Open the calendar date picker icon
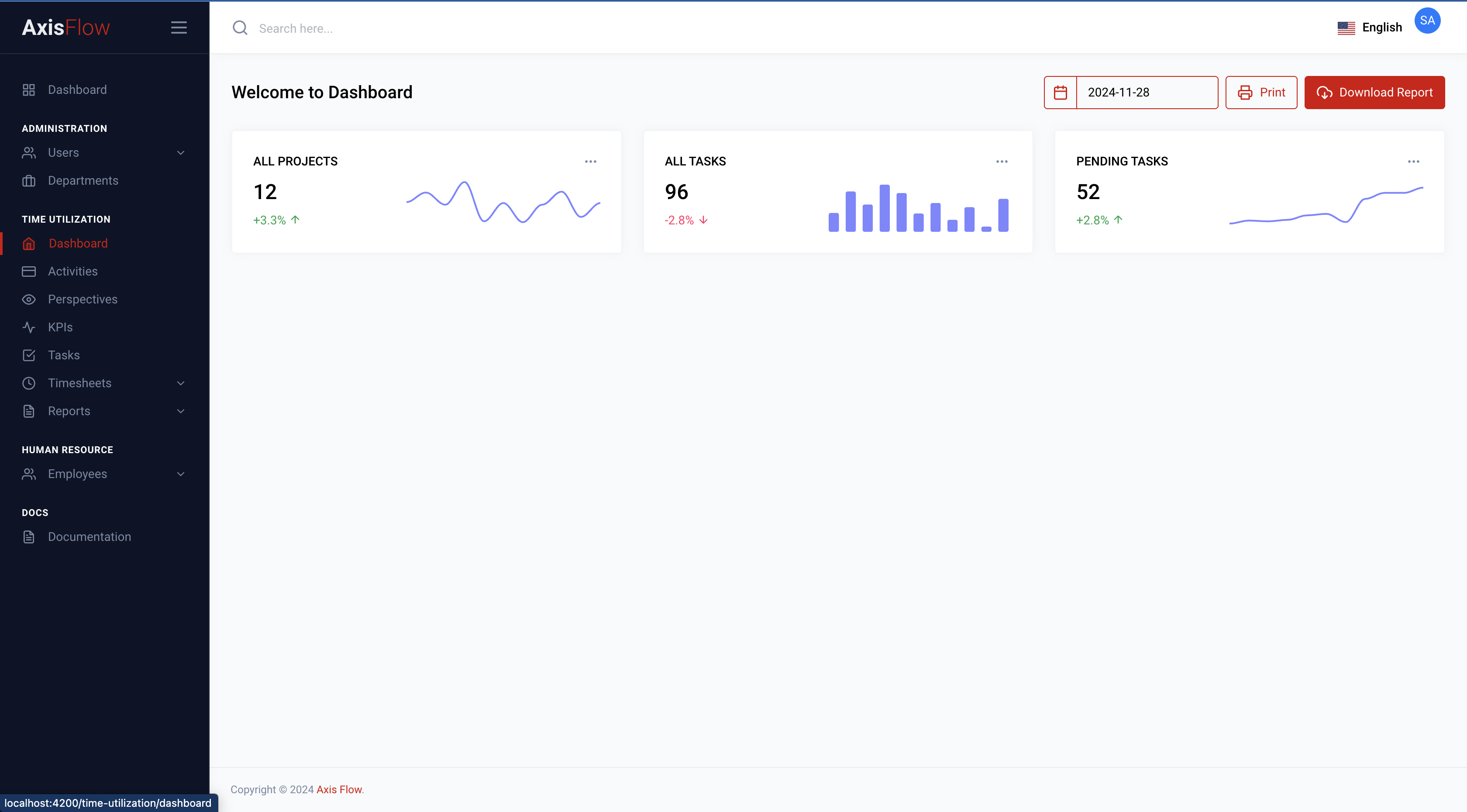Image resolution: width=1467 pixels, height=812 pixels. tap(1061, 92)
